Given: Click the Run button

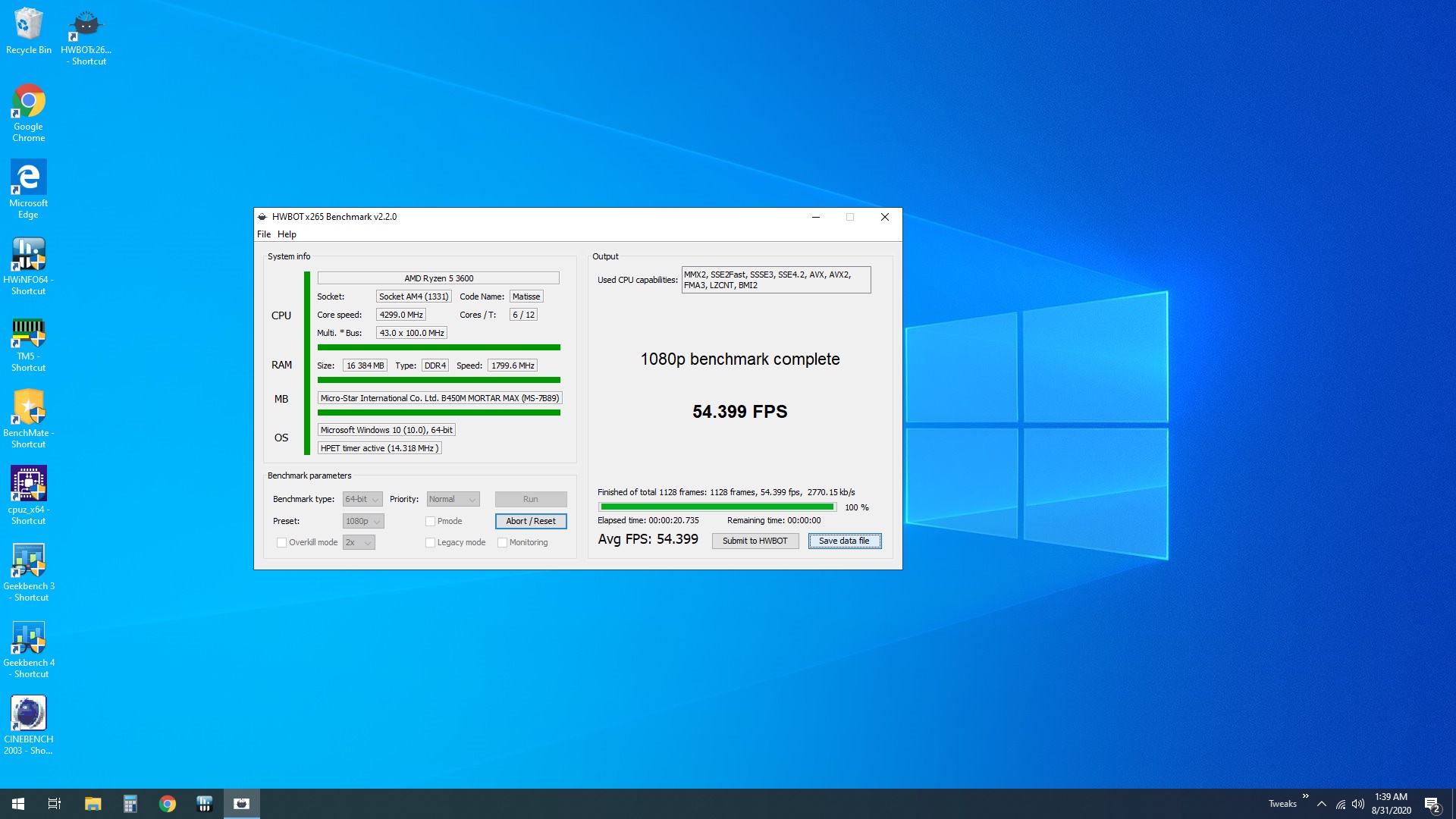Looking at the screenshot, I should [531, 499].
